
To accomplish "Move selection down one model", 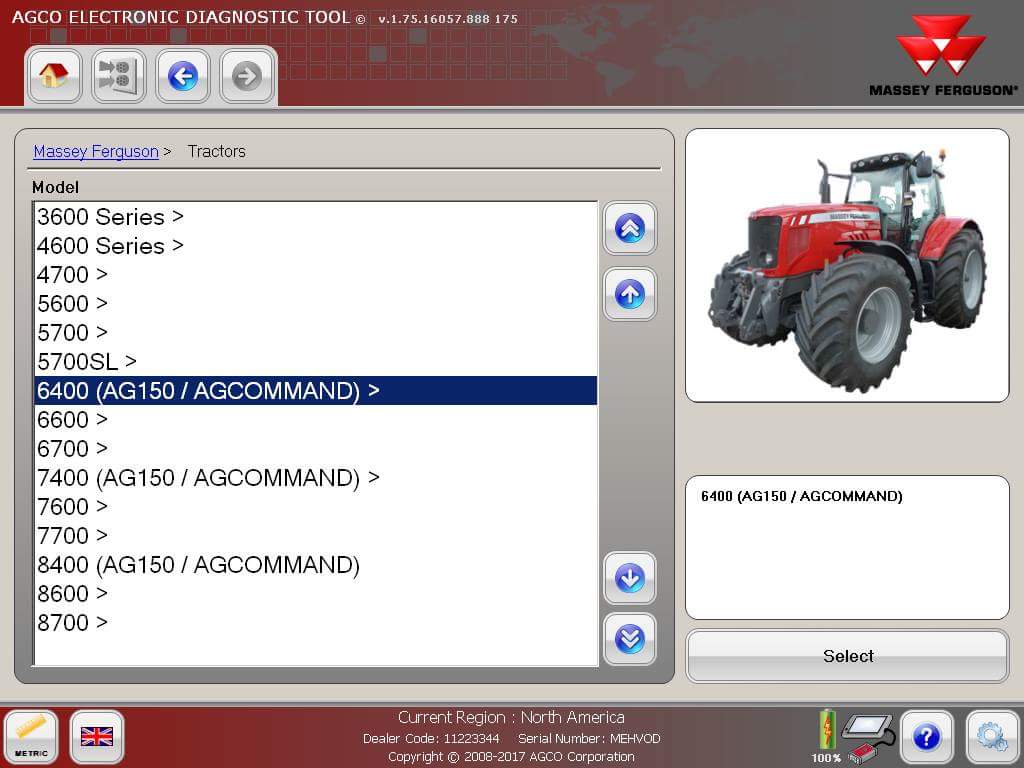I will [630, 579].
